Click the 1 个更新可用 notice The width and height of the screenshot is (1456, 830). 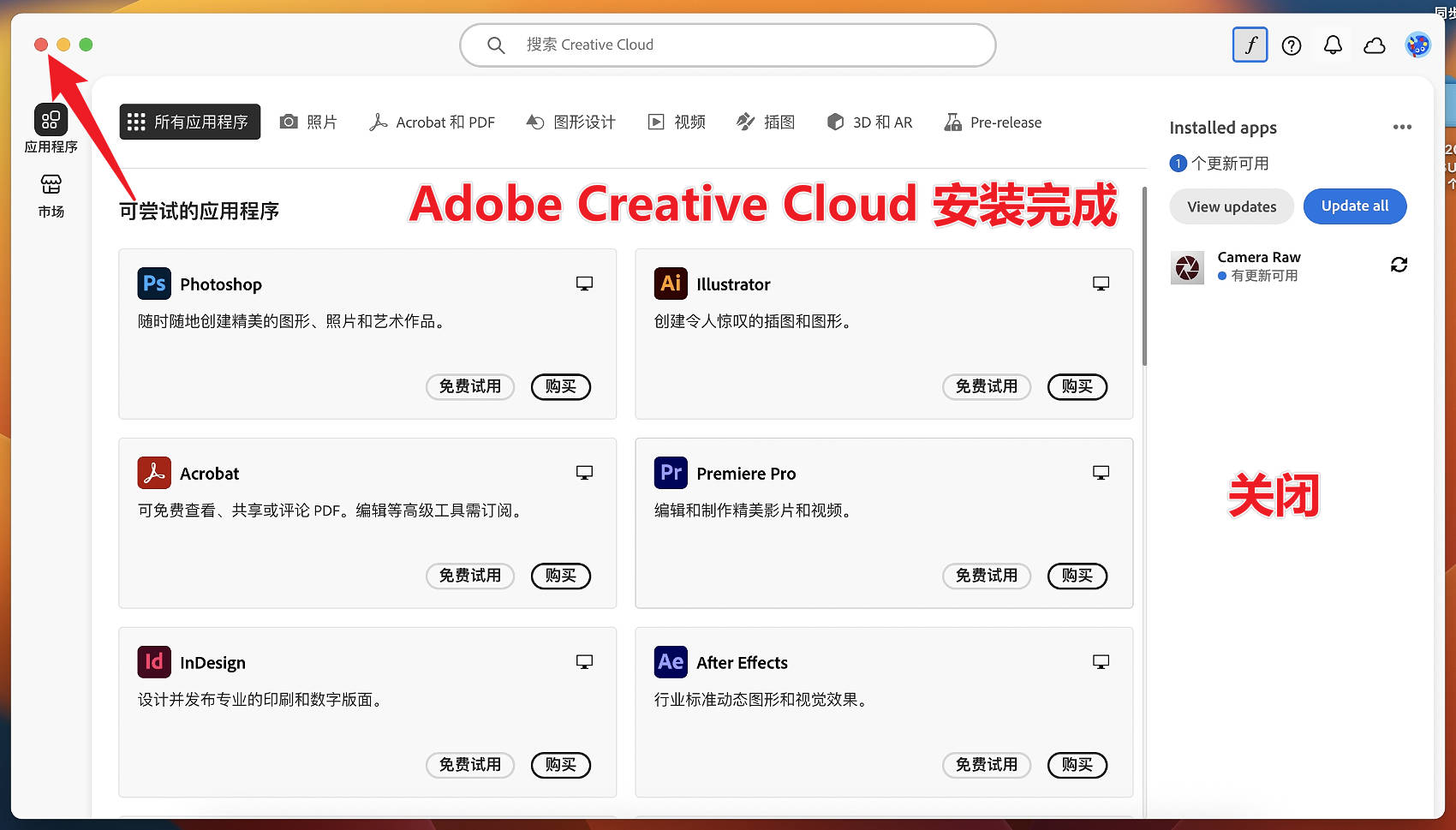tap(1220, 163)
